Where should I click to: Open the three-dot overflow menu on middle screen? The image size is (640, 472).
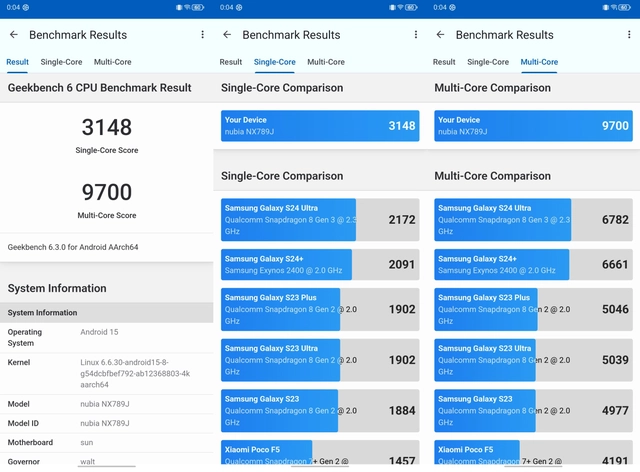tap(416, 35)
